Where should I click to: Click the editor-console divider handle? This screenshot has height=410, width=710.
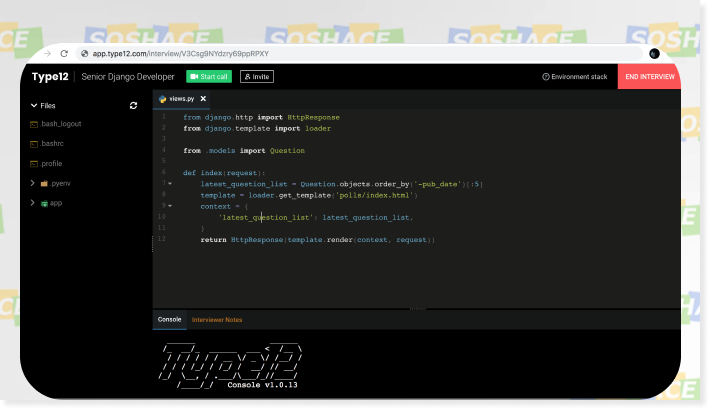pyautogui.click(x=417, y=309)
